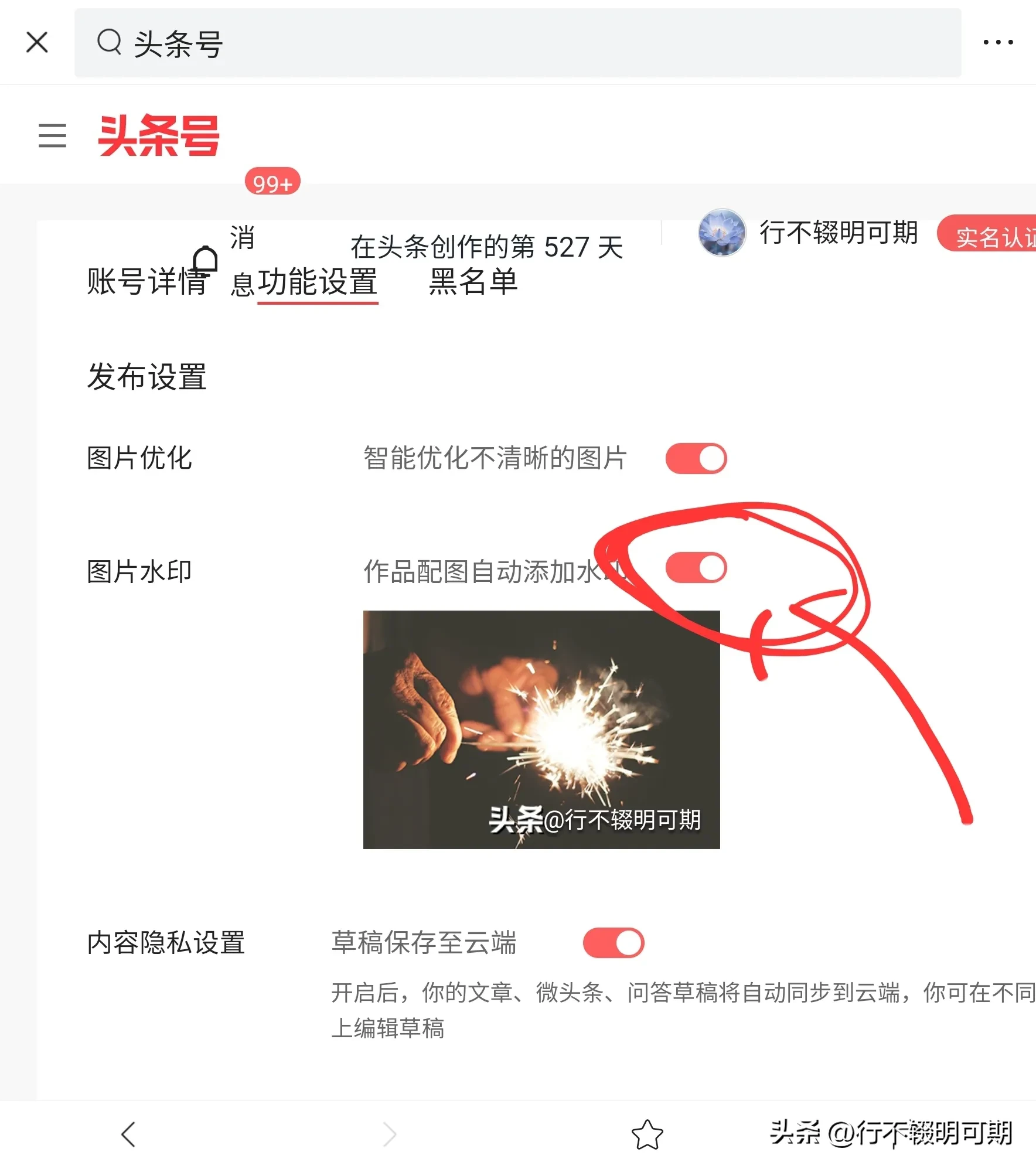Tap the search magnifier icon
The image size is (1036, 1169).
tap(109, 43)
